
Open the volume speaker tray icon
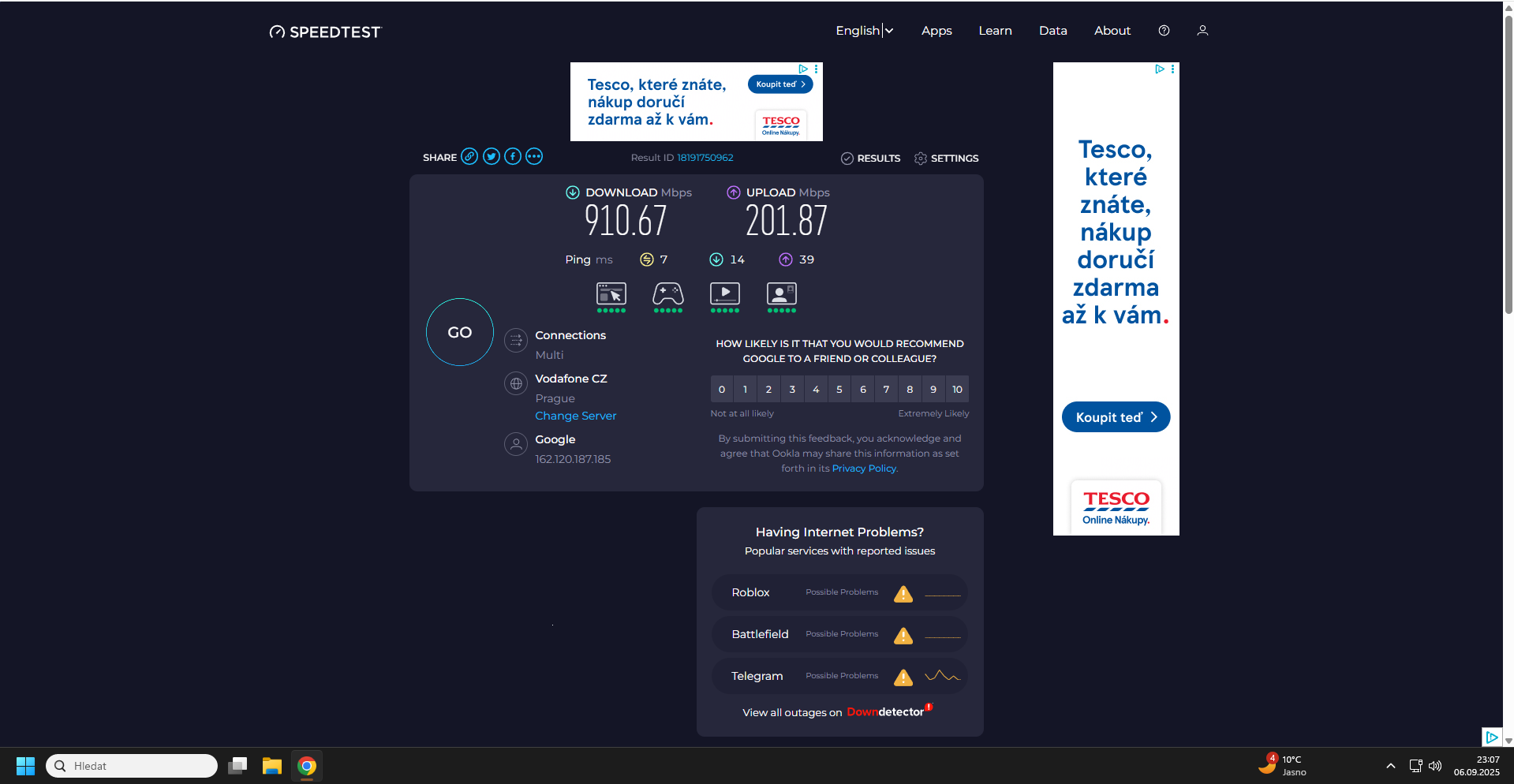pyautogui.click(x=1435, y=766)
